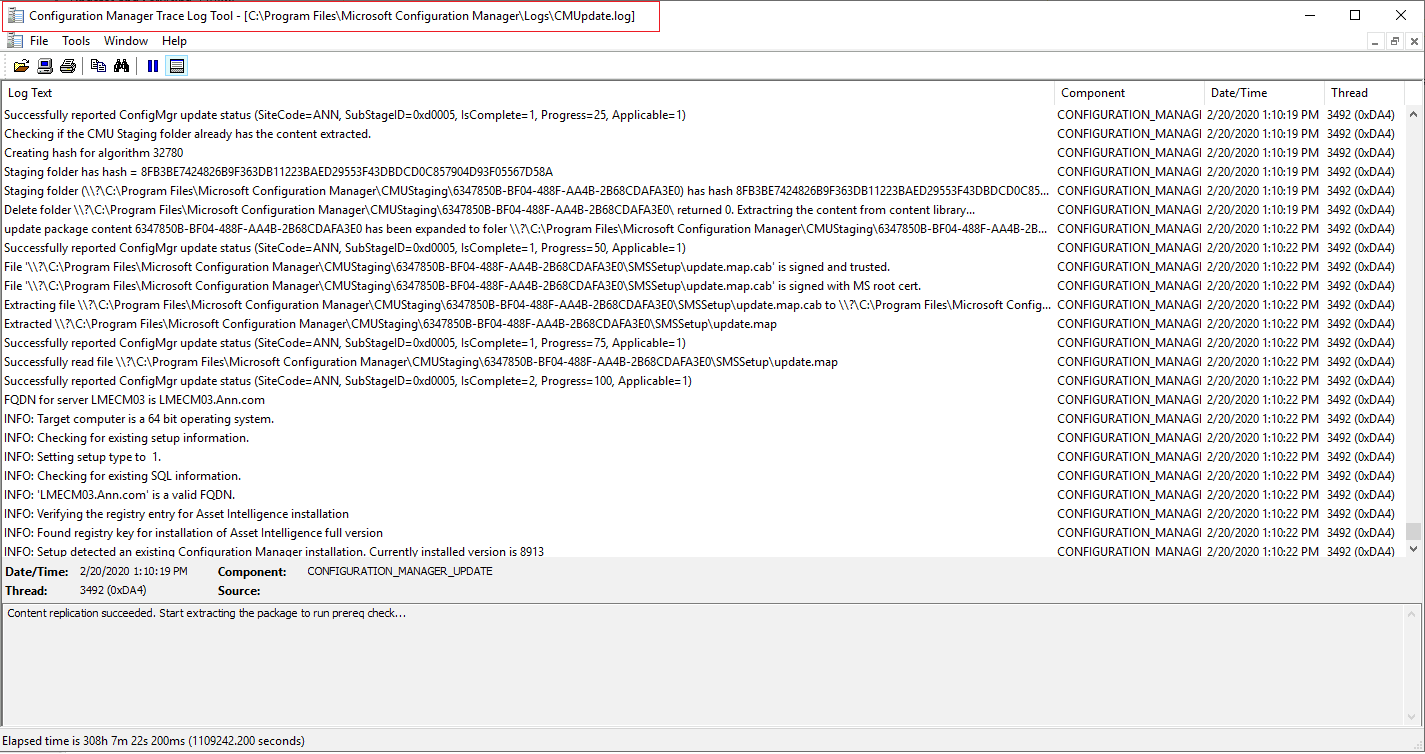Select 'Extracted ... update.map' log row
Screen dimensions: 1425x754
tap(702, 324)
